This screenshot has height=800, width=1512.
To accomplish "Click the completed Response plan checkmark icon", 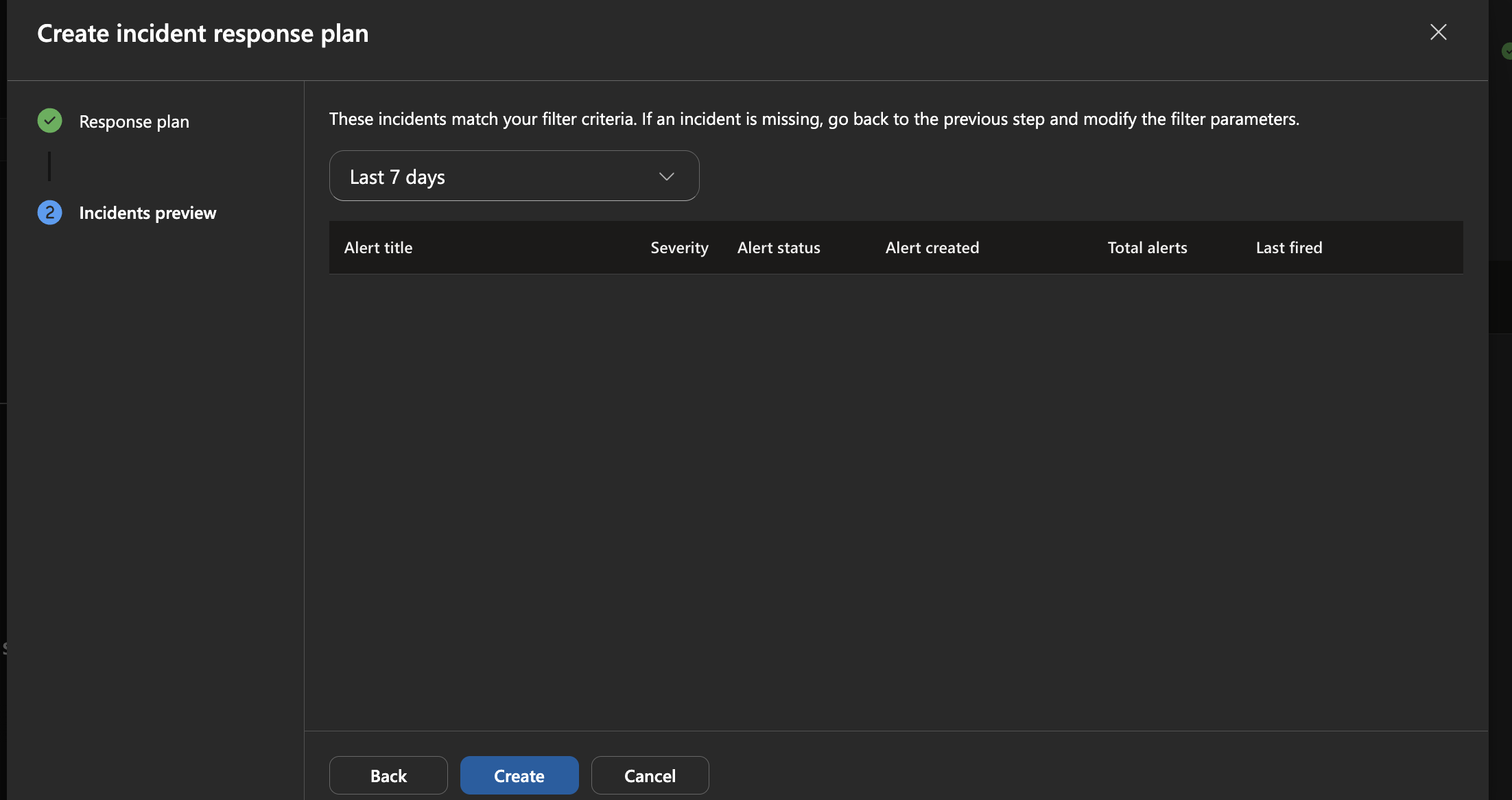I will point(49,121).
